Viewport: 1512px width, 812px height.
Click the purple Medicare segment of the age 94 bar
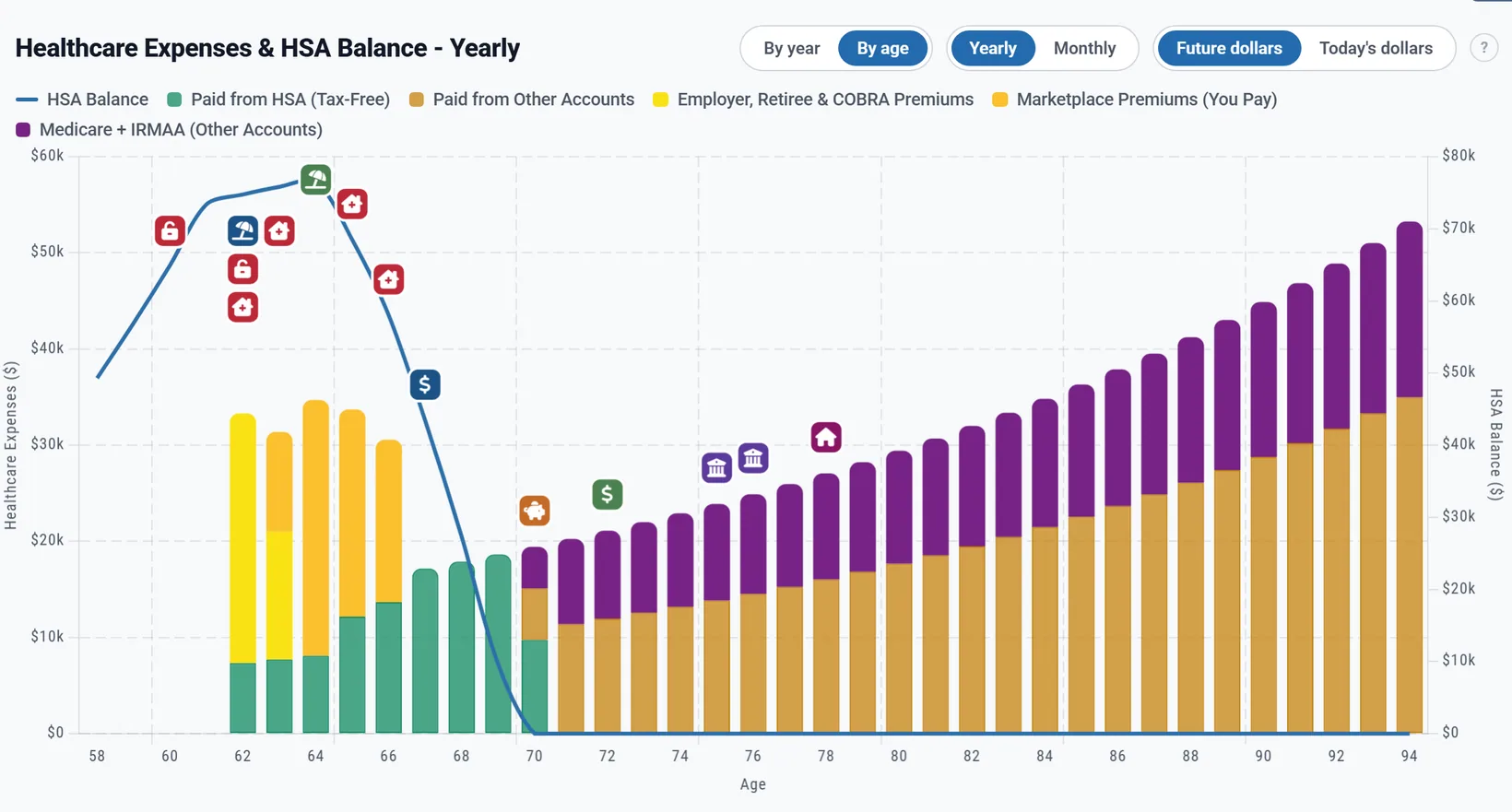[x=1410, y=310]
